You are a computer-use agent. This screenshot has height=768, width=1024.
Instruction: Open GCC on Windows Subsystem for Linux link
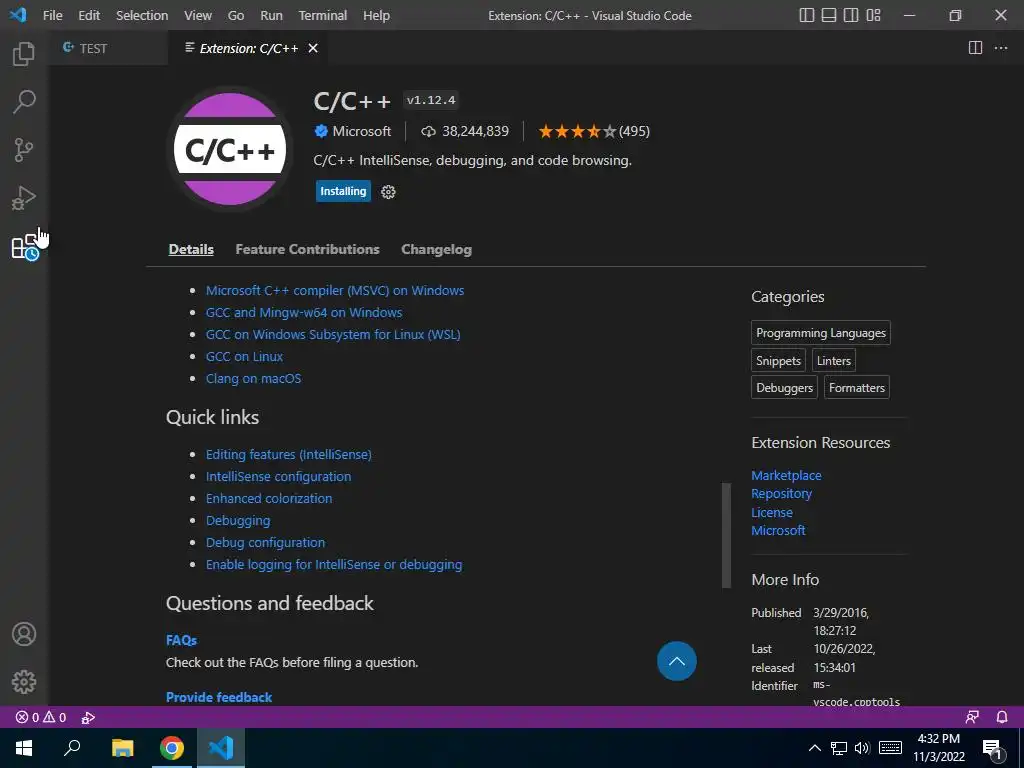coord(333,334)
